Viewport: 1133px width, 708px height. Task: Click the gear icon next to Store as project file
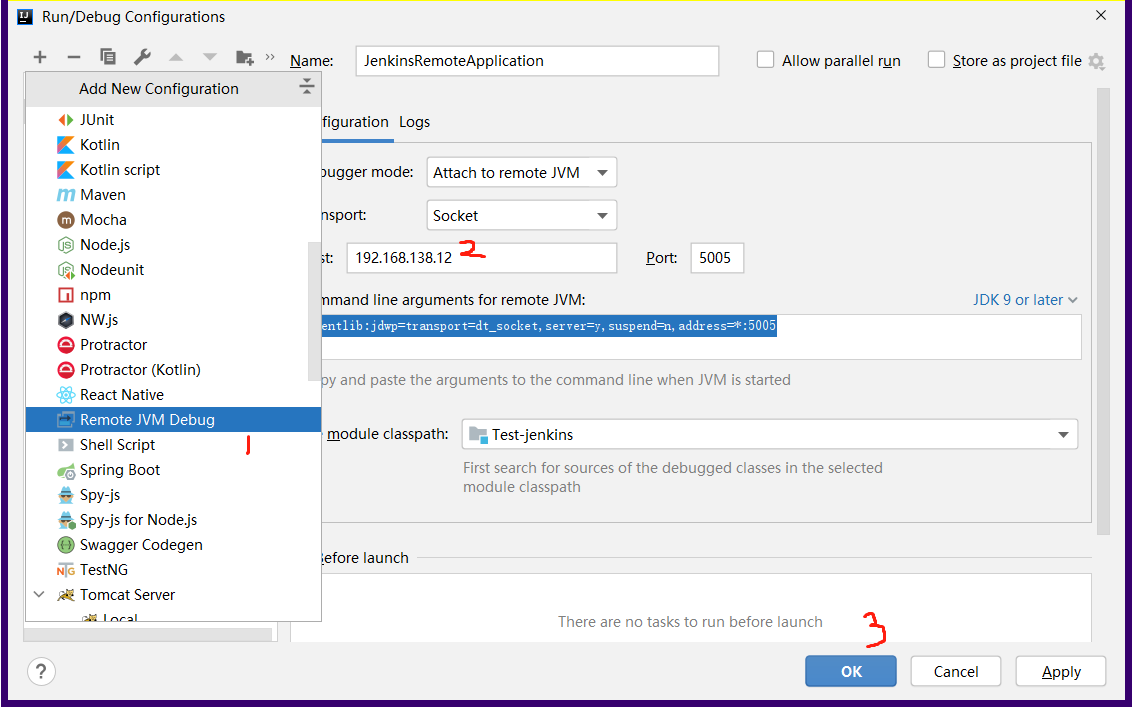(1096, 61)
